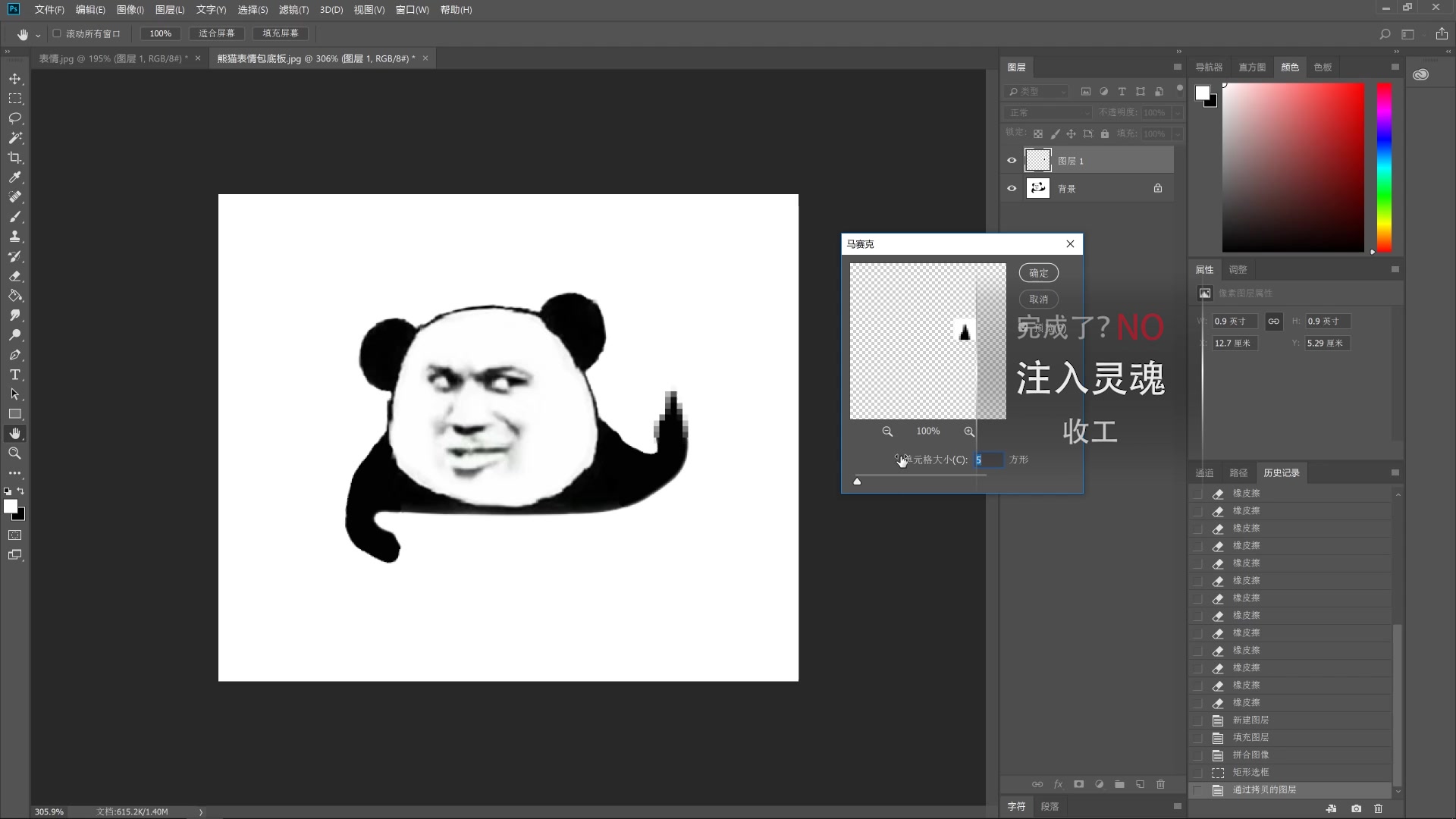
Task: Hide the 图层 1 layer visibility
Action: 1012,161
